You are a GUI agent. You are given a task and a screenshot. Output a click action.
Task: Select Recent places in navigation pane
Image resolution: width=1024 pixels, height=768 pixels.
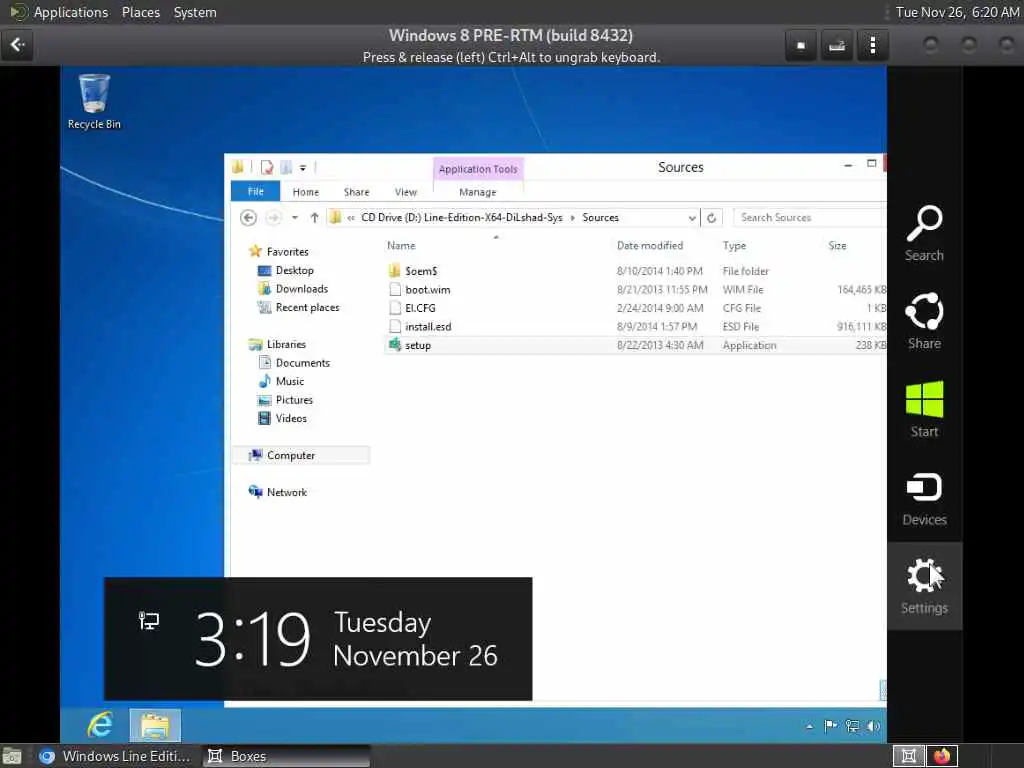click(308, 307)
